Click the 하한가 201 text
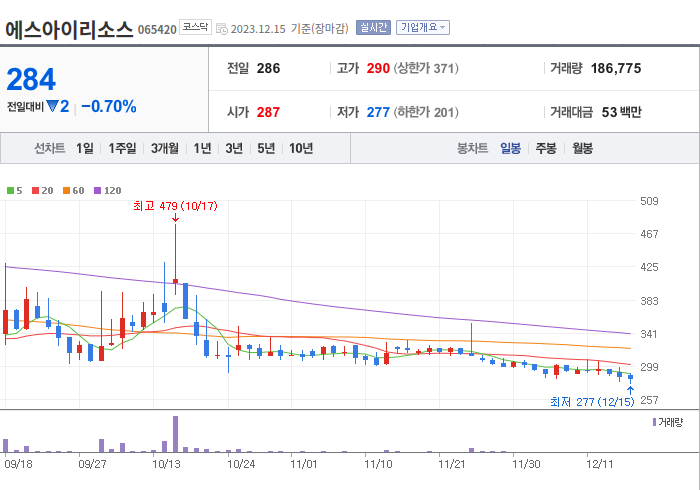The image size is (700, 490). [x=426, y=112]
